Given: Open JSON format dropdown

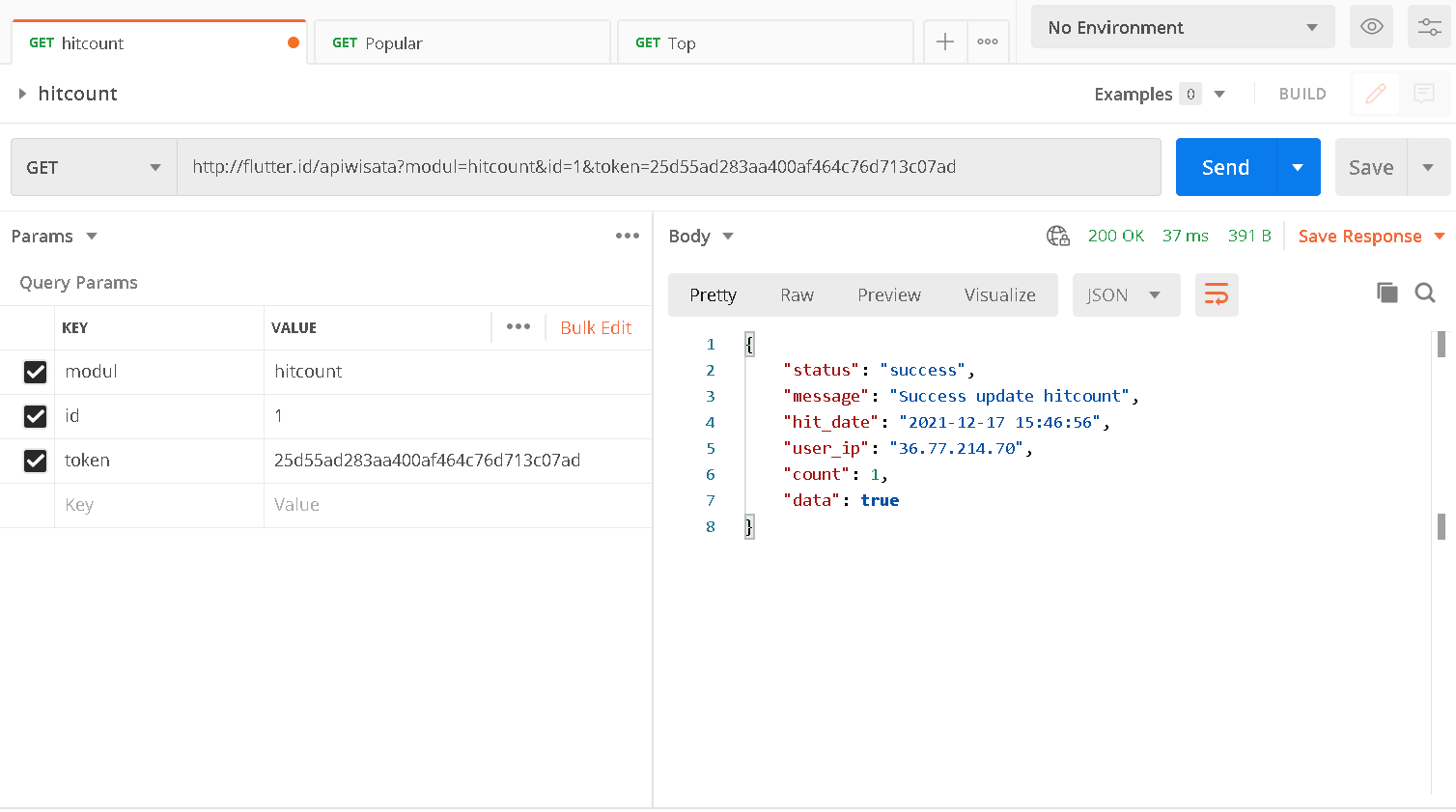Looking at the screenshot, I should [1126, 294].
